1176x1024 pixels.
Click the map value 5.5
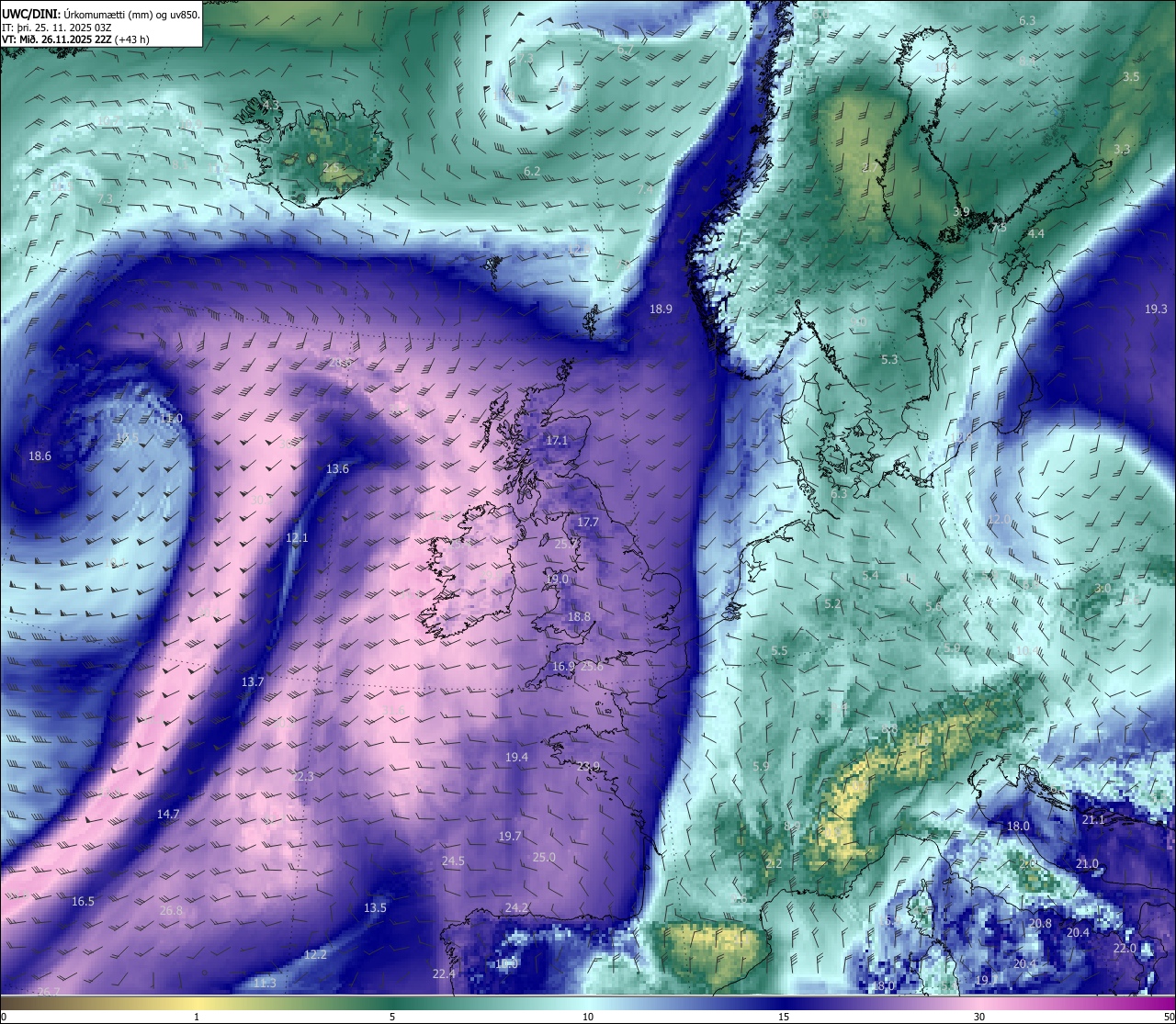pyautogui.click(x=779, y=651)
